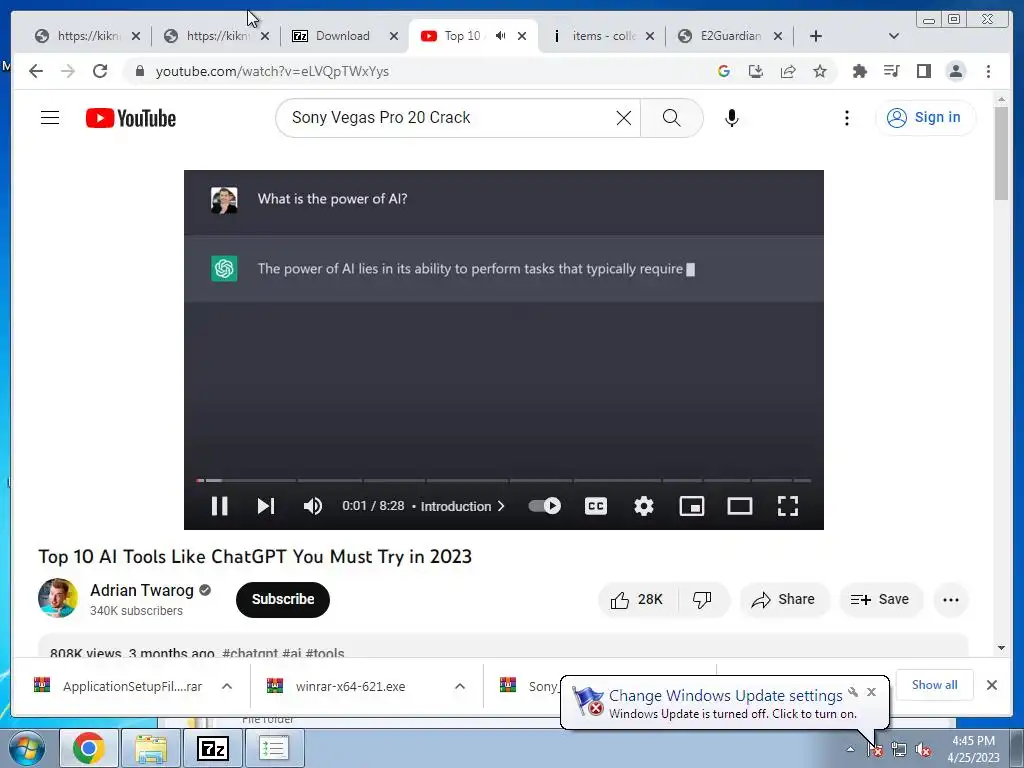1024x768 pixels.
Task: Share this video
Action: tap(783, 600)
